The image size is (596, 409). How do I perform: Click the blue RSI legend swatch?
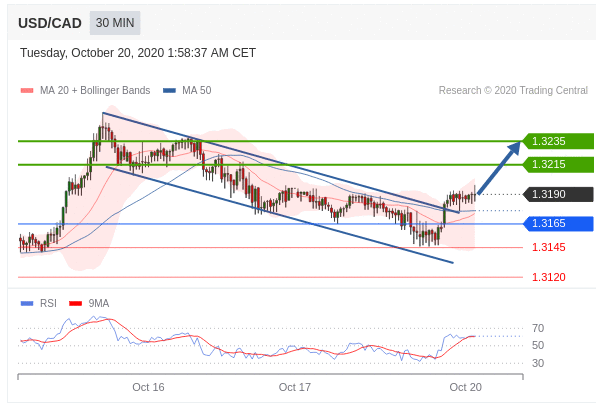[x=27, y=303]
